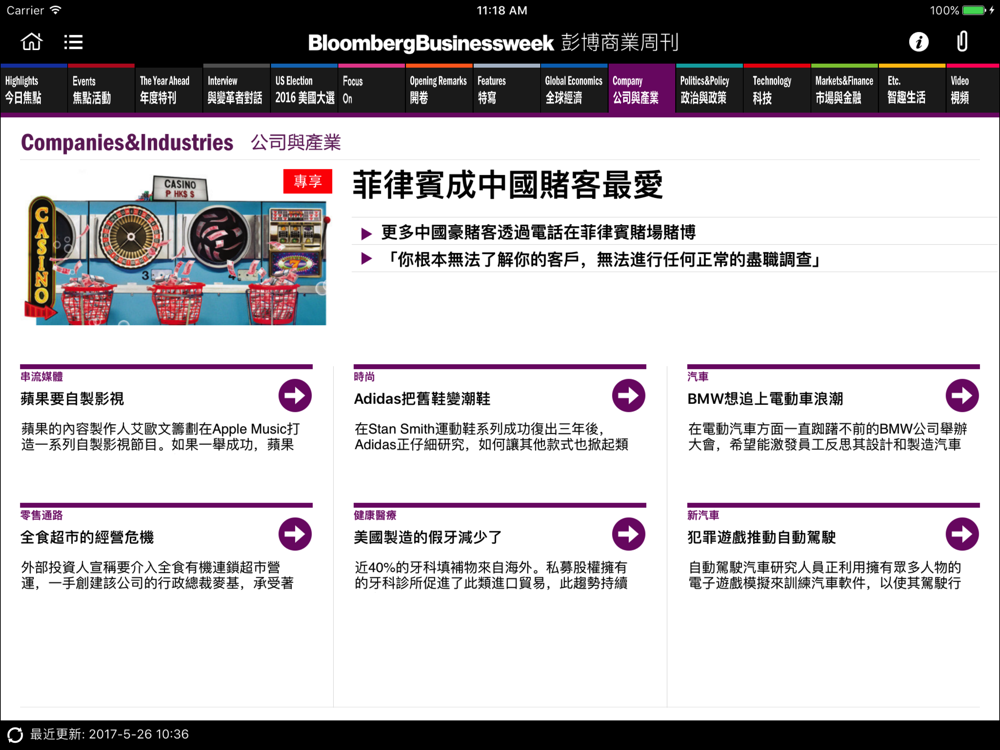Tap the 汽車 category label
This screenshot has width=1000, height=750.
point(698,377)
